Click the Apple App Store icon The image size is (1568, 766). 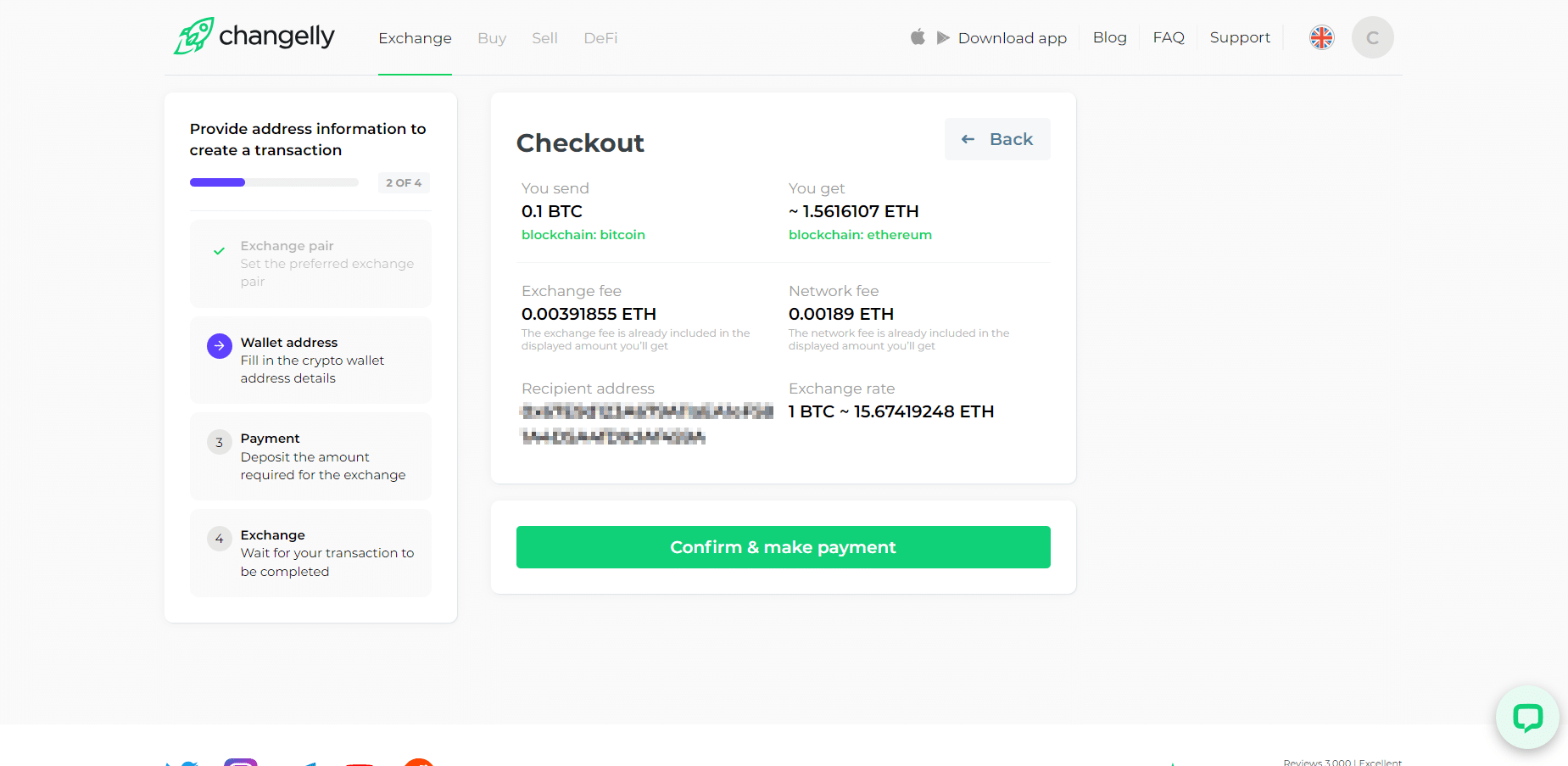(918, 37)
